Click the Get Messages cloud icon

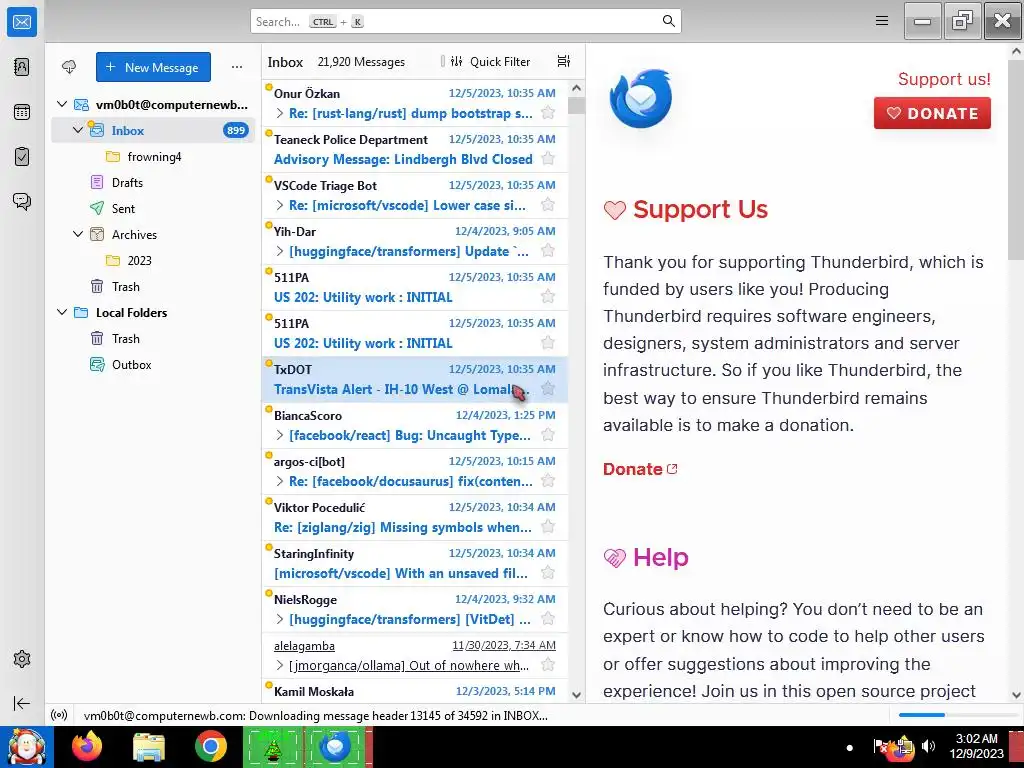pyautogui.click(x=69, y=67)
